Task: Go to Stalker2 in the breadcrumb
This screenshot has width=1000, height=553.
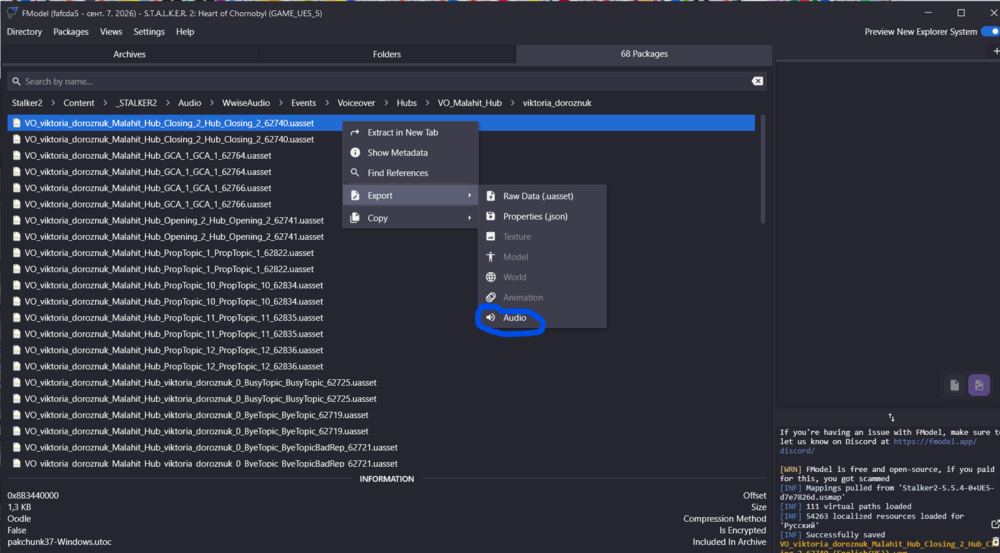Action: click(28, 103)
